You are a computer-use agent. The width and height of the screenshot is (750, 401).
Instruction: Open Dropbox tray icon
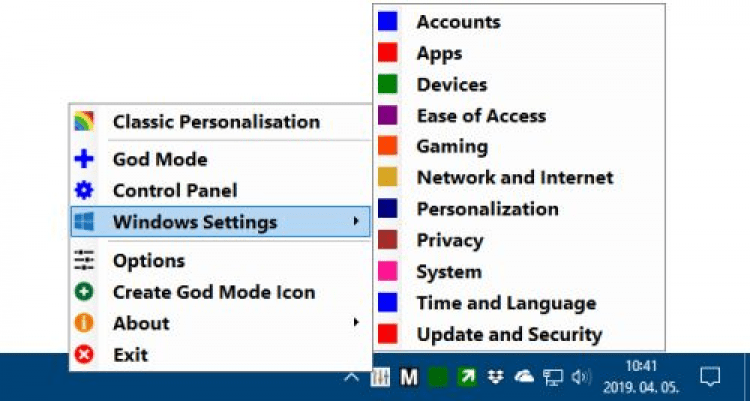point(496,377)
